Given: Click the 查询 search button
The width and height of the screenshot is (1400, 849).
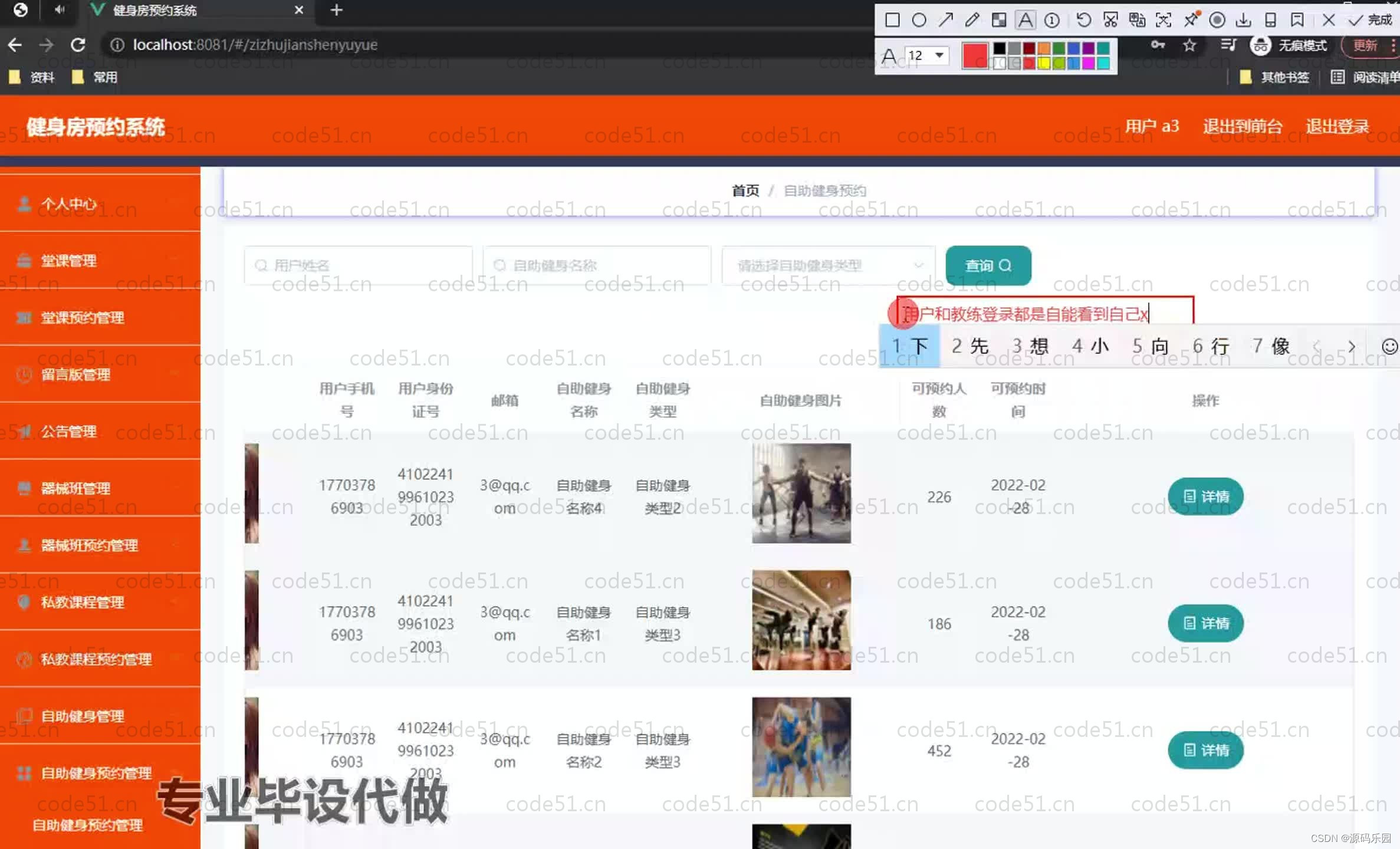Looking at the screenshot, I should [988, 265].
